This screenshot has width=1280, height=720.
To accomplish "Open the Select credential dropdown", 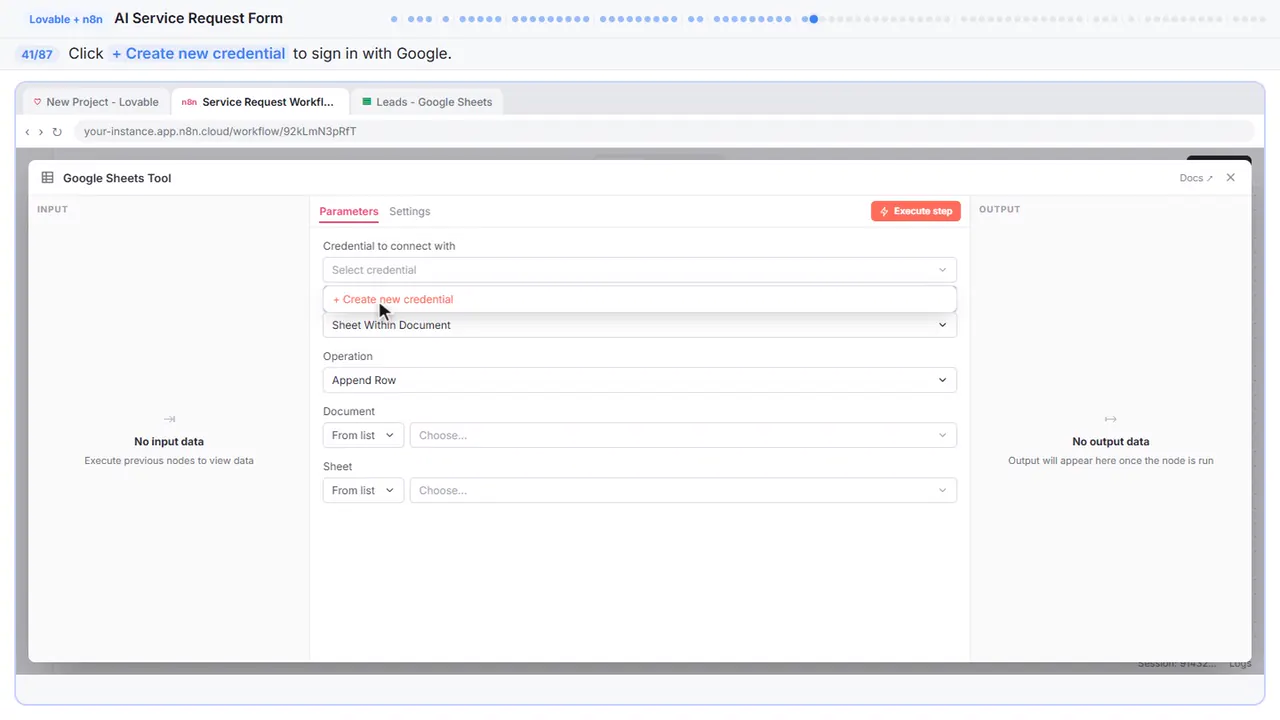I will tap(640, 270).
